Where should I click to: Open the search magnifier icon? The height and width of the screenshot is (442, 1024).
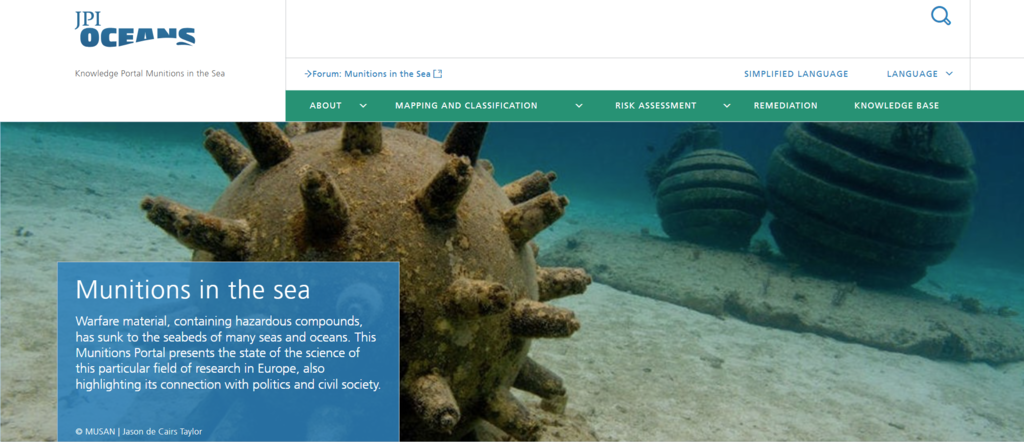(940, 16)
